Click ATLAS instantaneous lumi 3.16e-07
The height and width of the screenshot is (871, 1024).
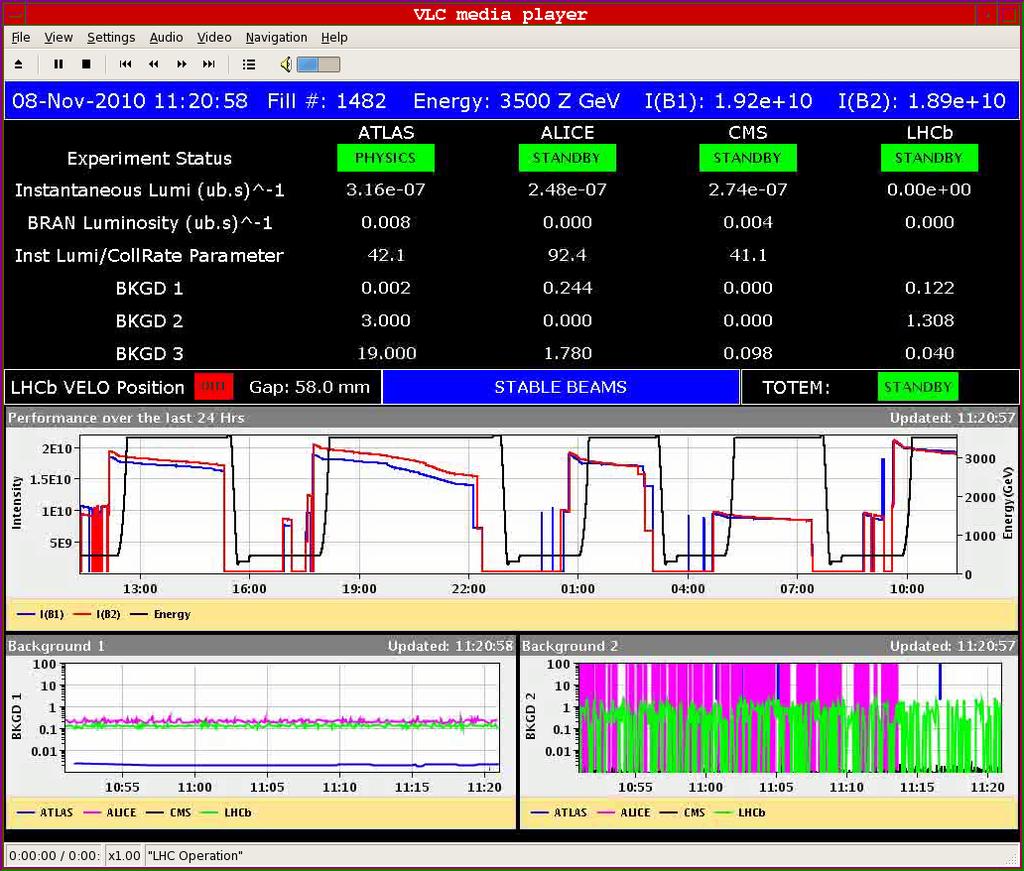coord(385,189)
